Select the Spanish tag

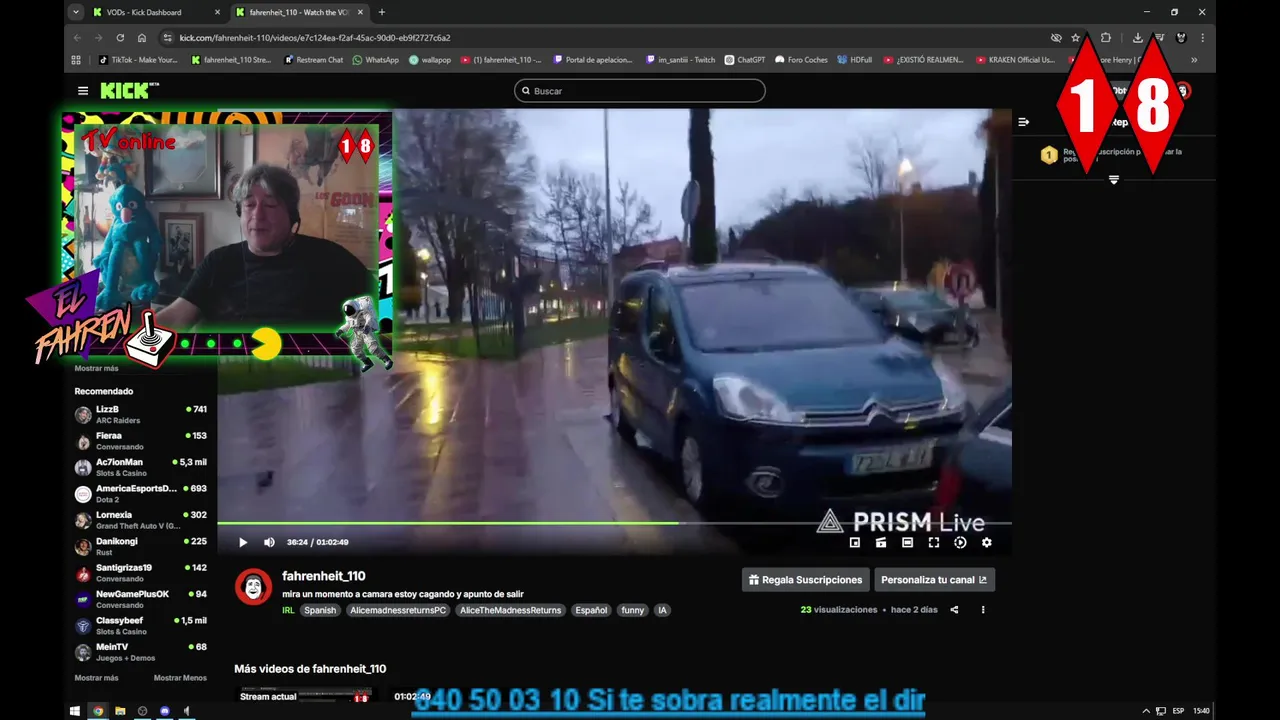320,610
